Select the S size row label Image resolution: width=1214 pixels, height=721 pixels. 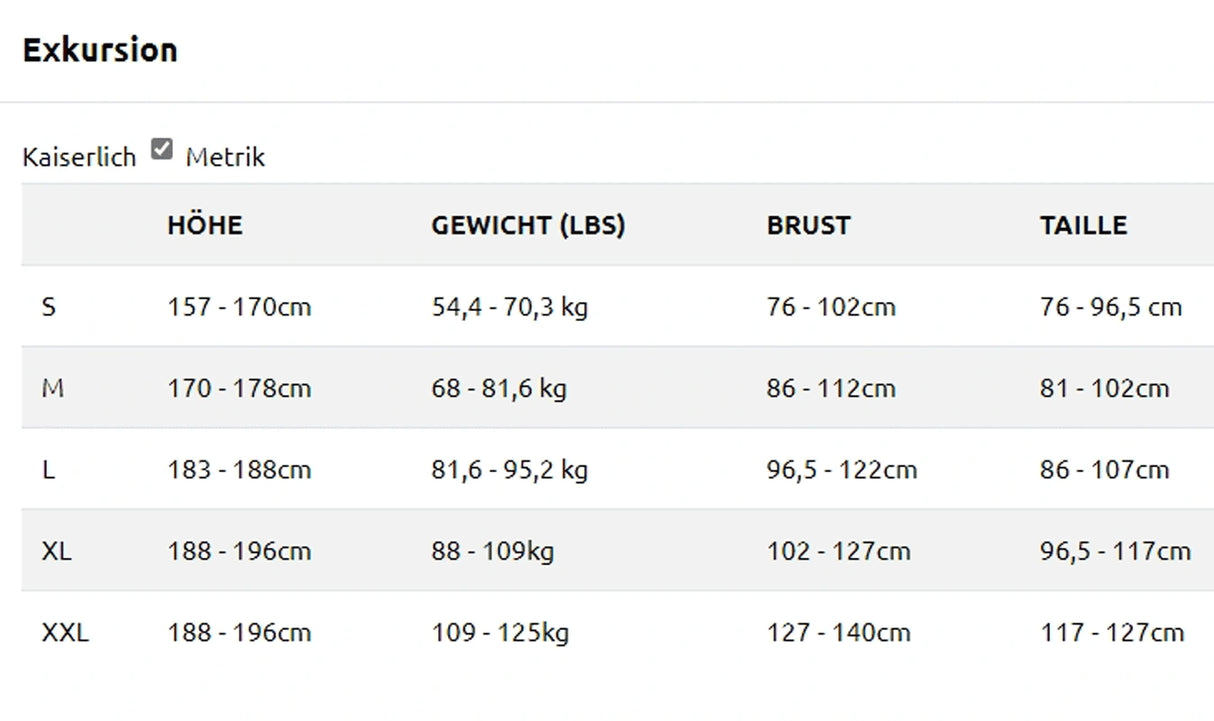49,307
